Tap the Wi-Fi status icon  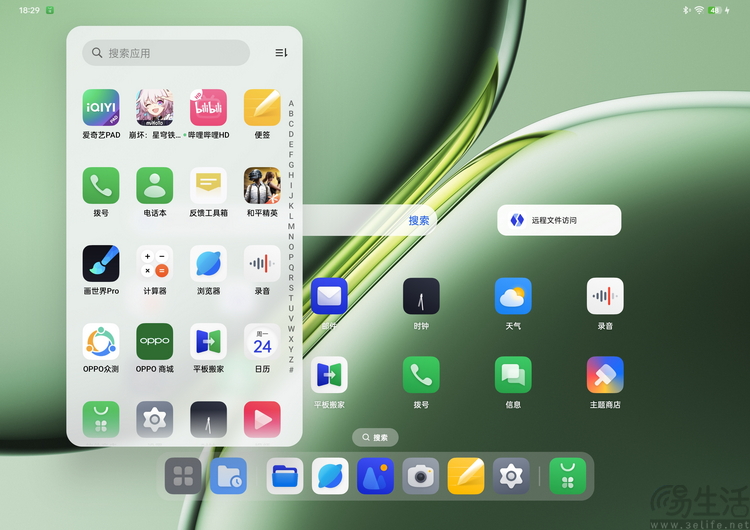(x=699, y=10)
